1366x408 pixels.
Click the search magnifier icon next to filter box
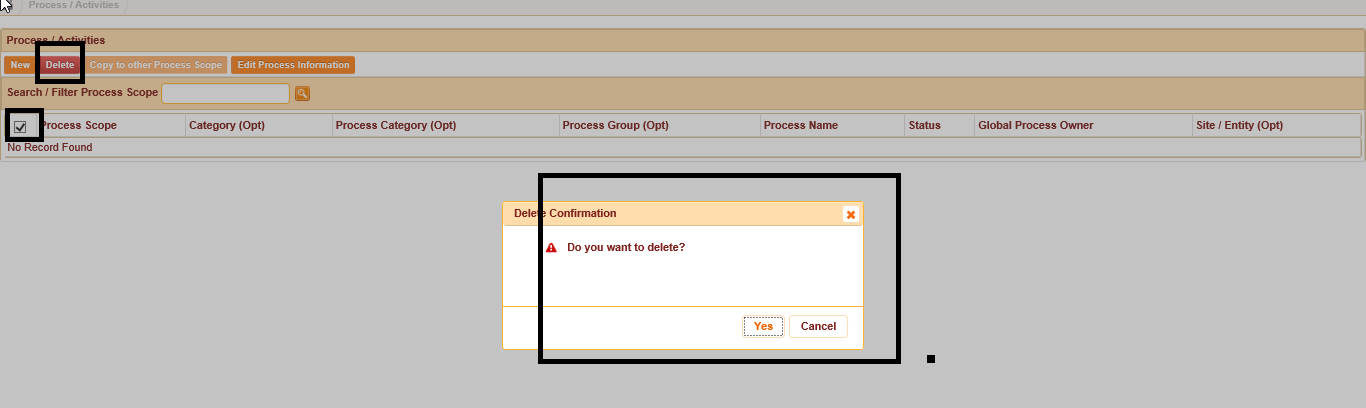coord(302,93)
